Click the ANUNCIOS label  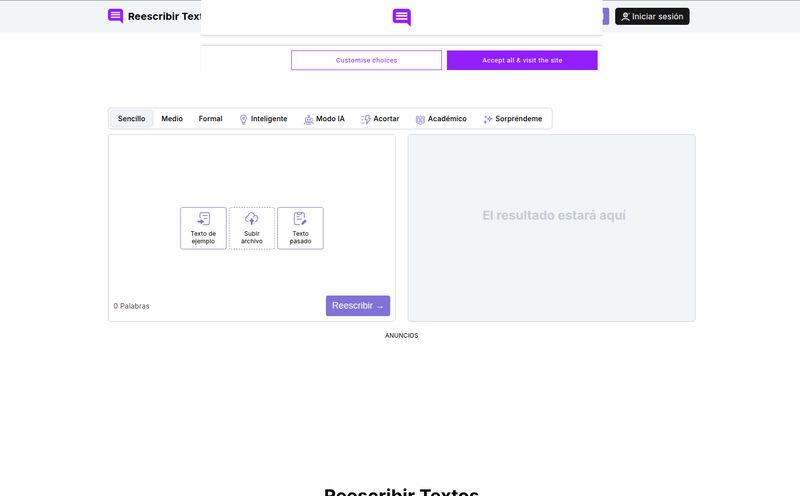(402, 335)
